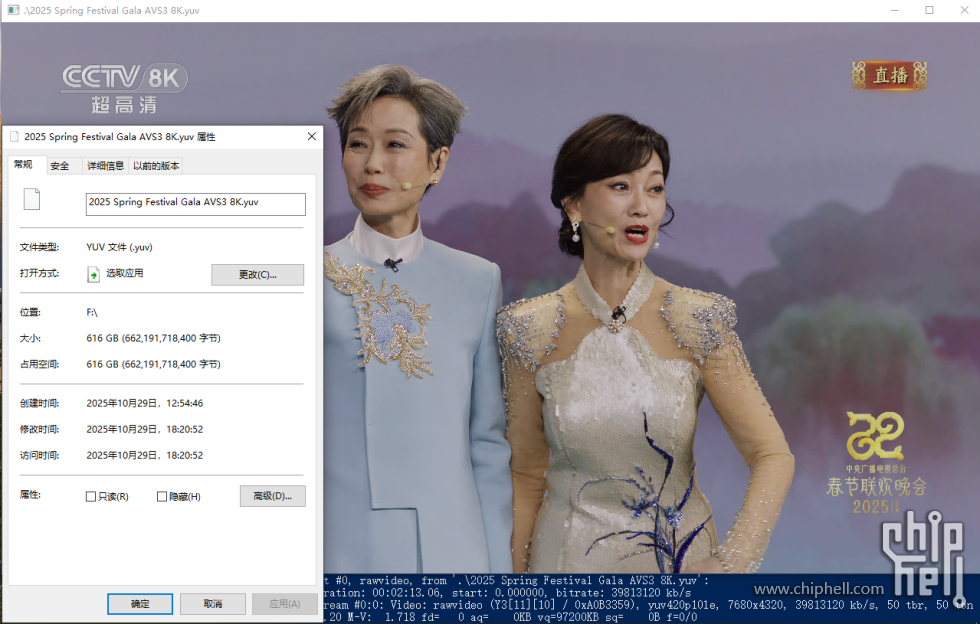The width and height of the screenshot is (980, 624).
Task: Click the red 直播 live badge
Action: pyautogui.click(x=888, y=75)
